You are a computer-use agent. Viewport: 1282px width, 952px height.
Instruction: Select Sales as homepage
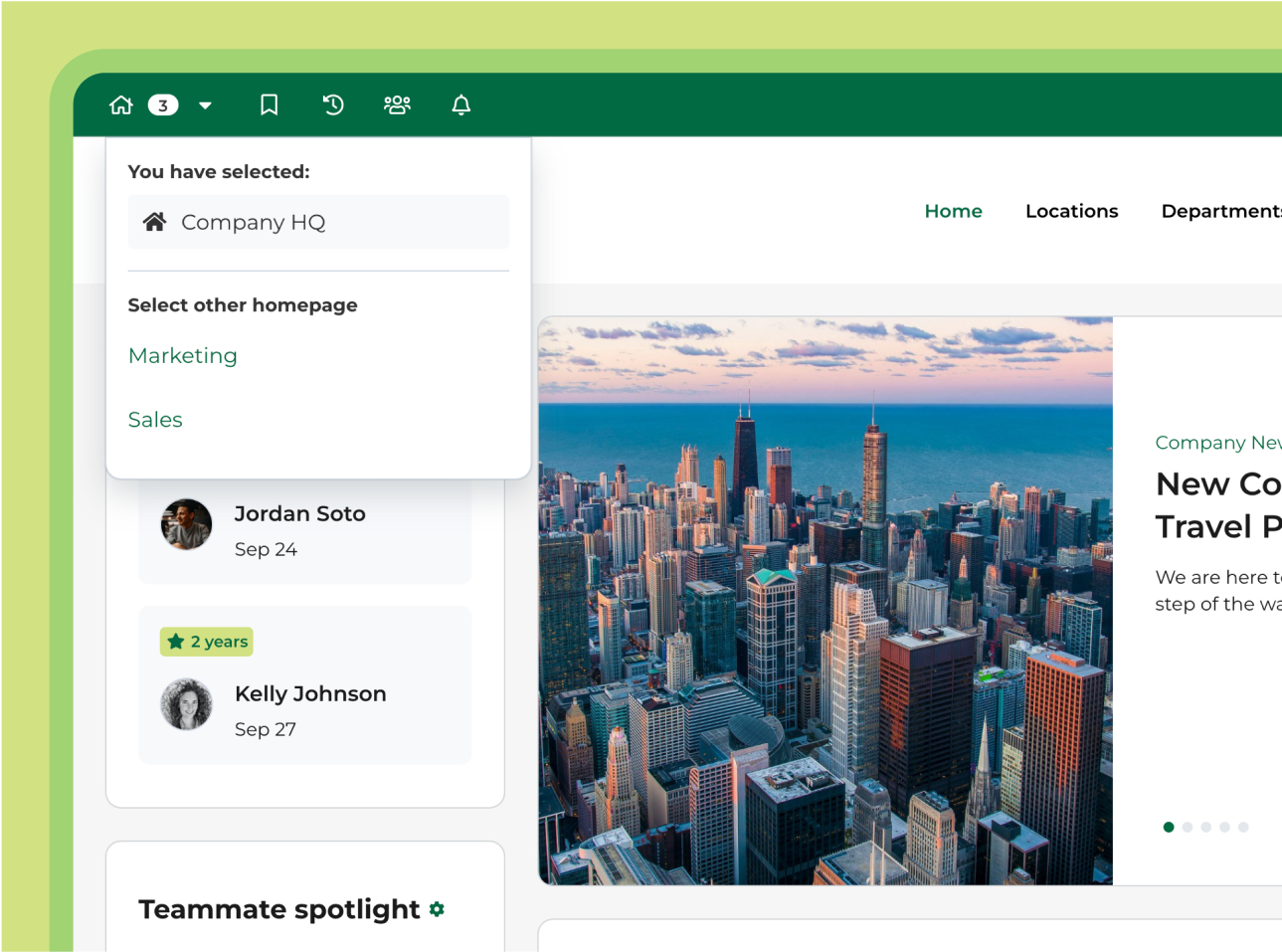[154, 419]
